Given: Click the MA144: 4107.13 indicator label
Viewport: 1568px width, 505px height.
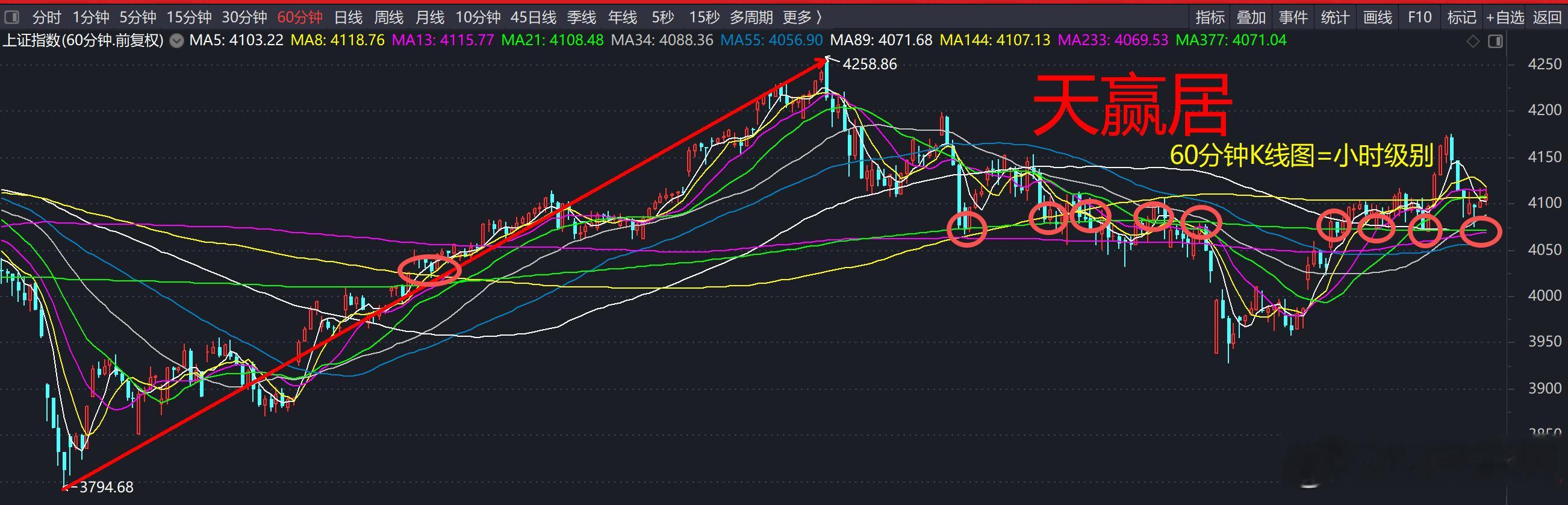Looking at the screenshot, I should [995, 41].
